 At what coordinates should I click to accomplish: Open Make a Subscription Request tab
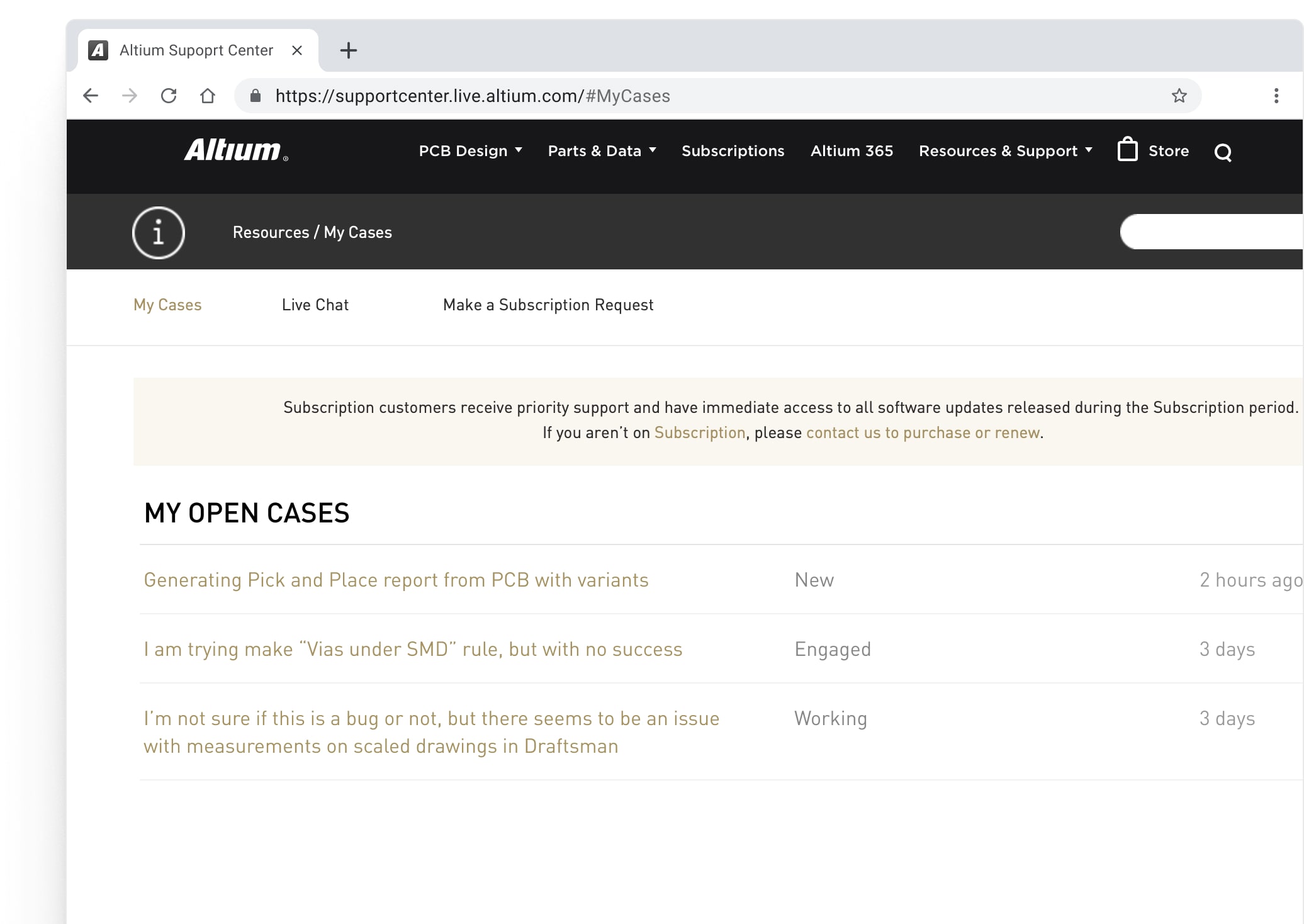coord(548,305)
